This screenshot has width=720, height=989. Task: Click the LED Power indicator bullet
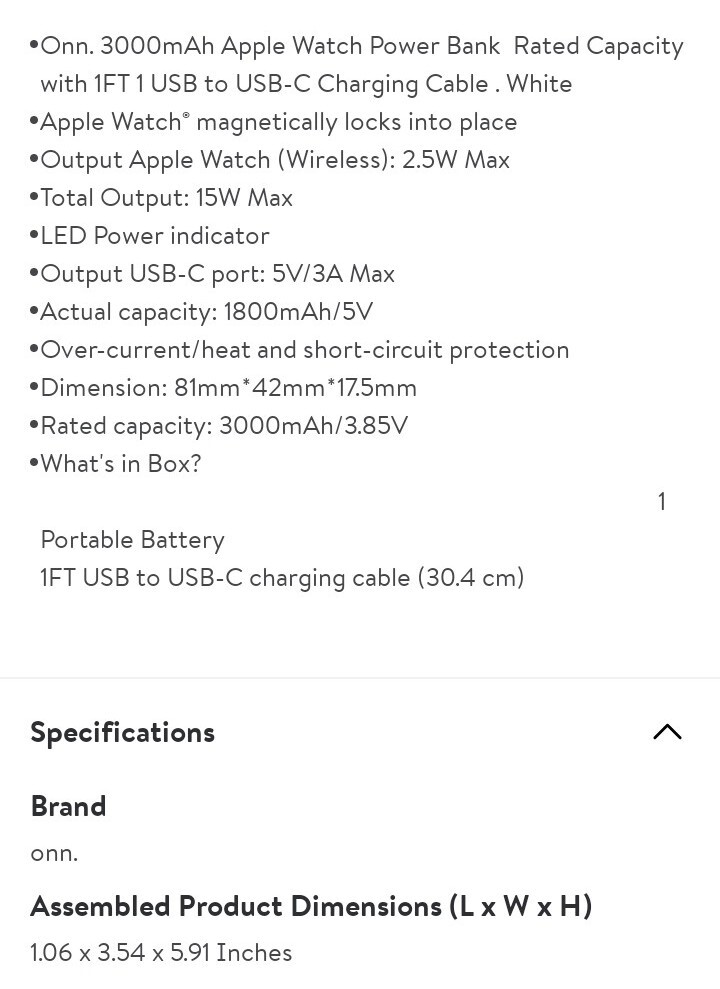pyautogui.click(x=155, y=236)
